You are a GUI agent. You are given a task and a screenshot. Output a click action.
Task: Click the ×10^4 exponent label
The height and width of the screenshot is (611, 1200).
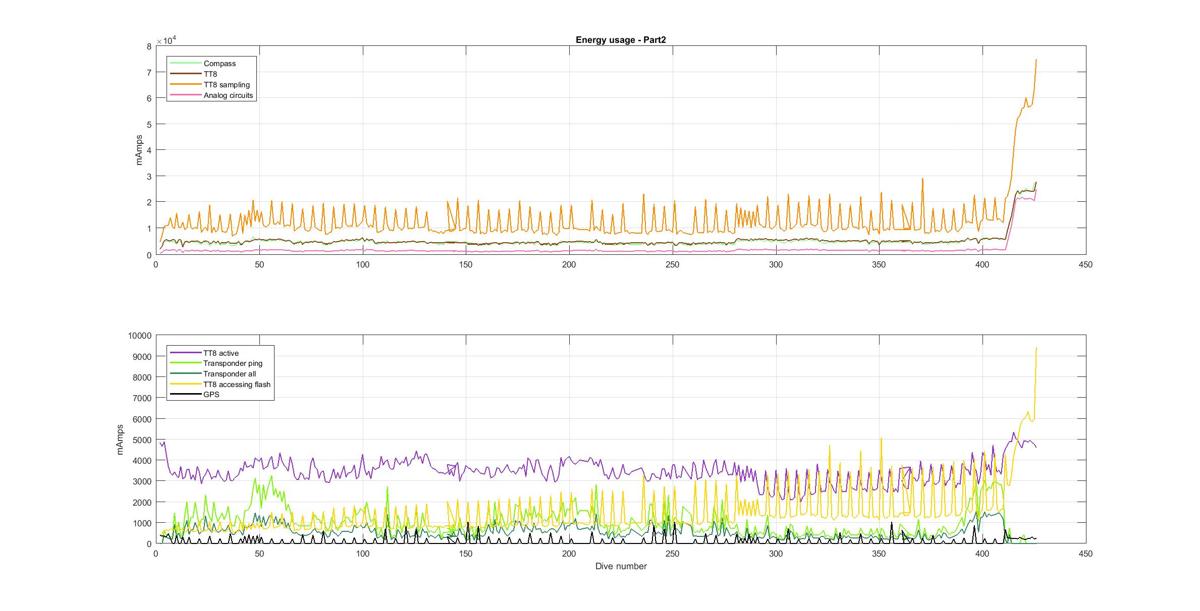[169, 39]
